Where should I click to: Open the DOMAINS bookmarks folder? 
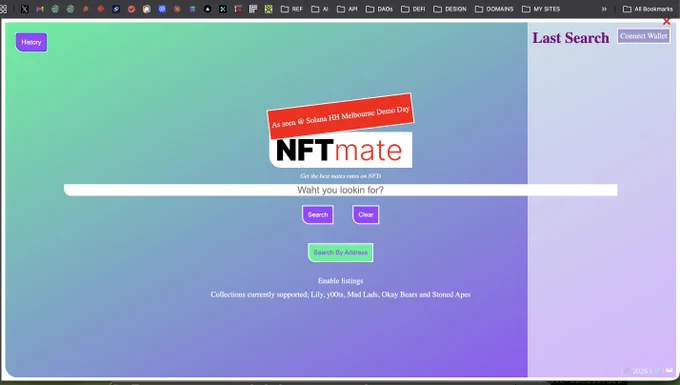494,9
